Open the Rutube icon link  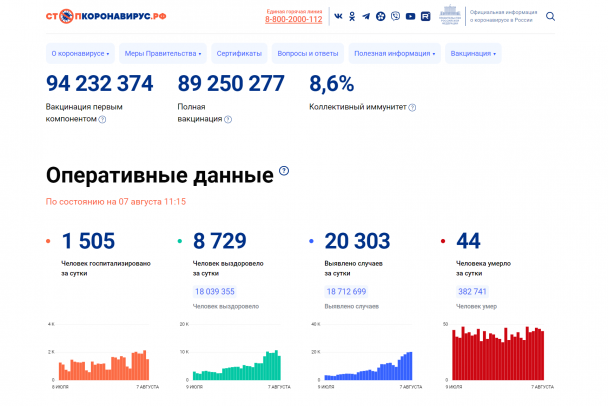click(425, 16)
